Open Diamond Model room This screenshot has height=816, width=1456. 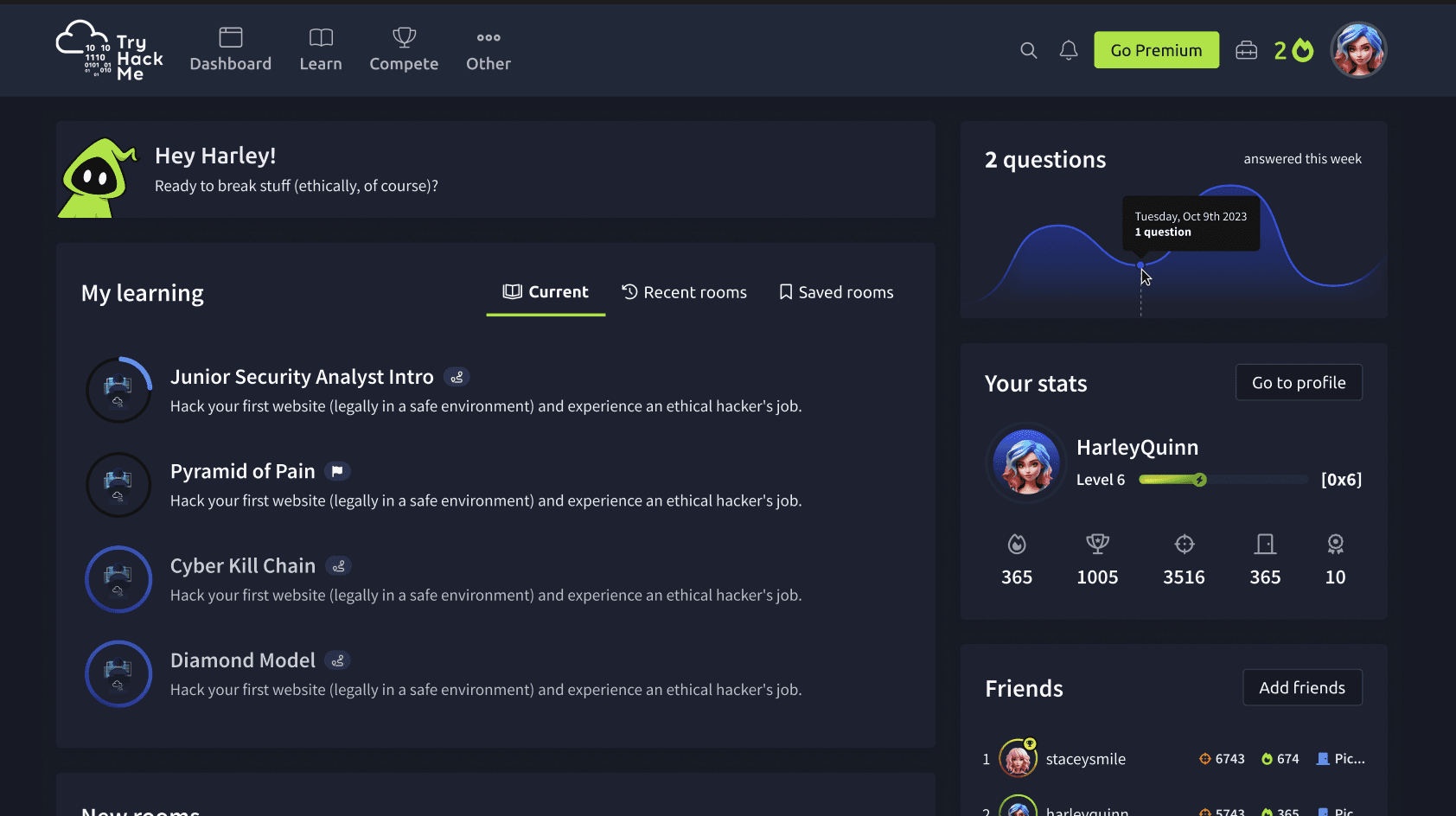[x=243, y=660]
